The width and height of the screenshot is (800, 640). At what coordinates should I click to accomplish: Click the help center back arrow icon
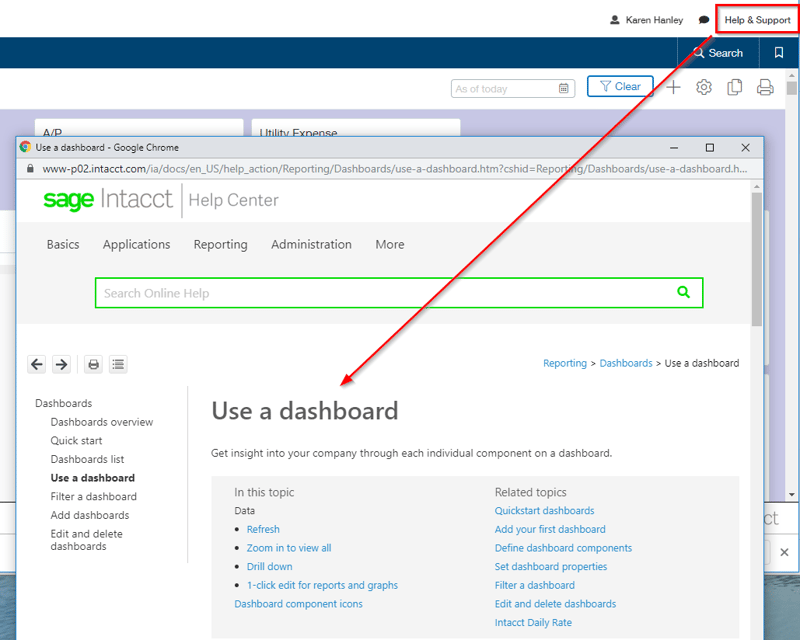37,365
